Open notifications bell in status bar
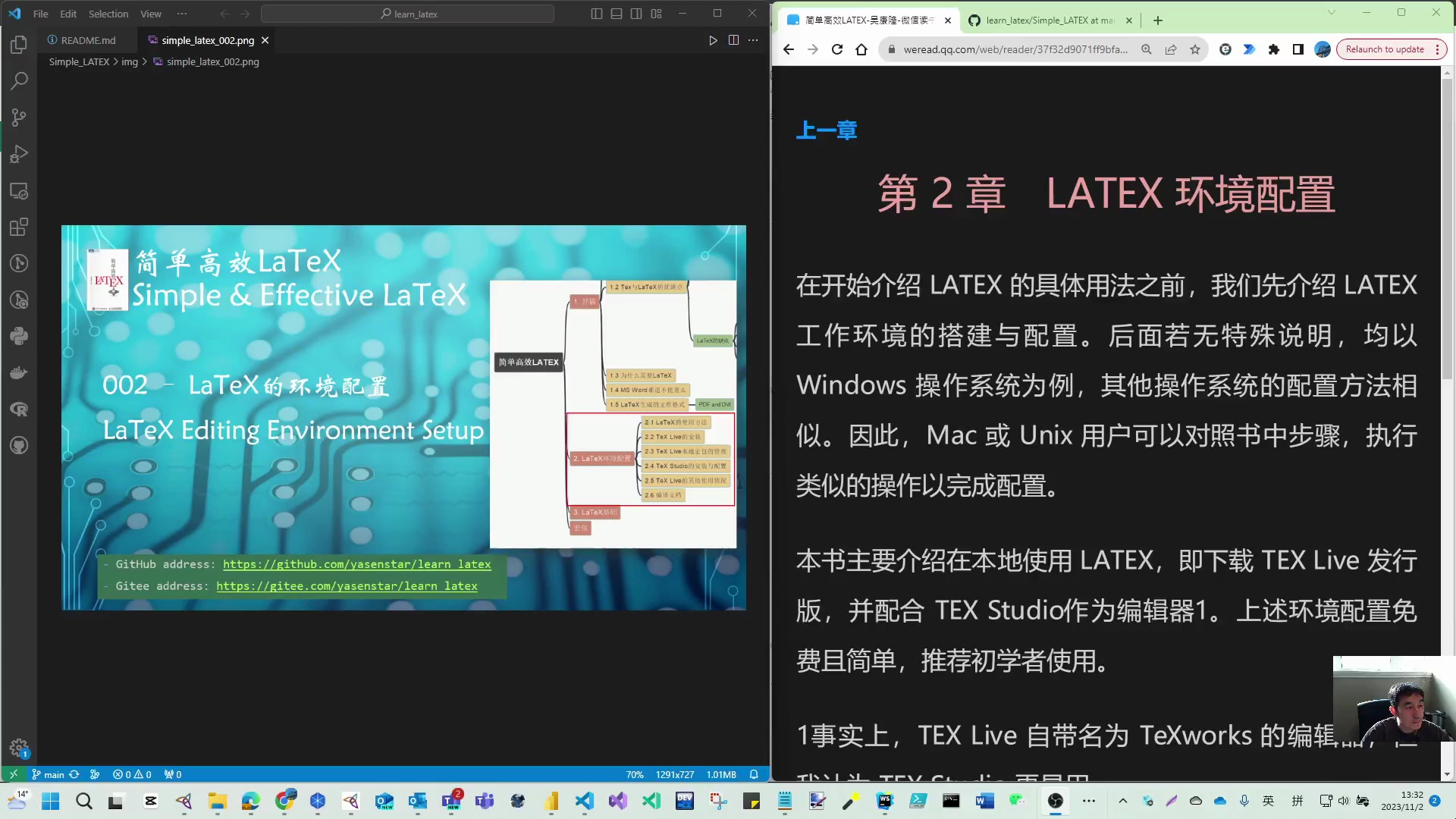Image resolution: width=1456 pixels, height=819 pixels. coord(754,774)
